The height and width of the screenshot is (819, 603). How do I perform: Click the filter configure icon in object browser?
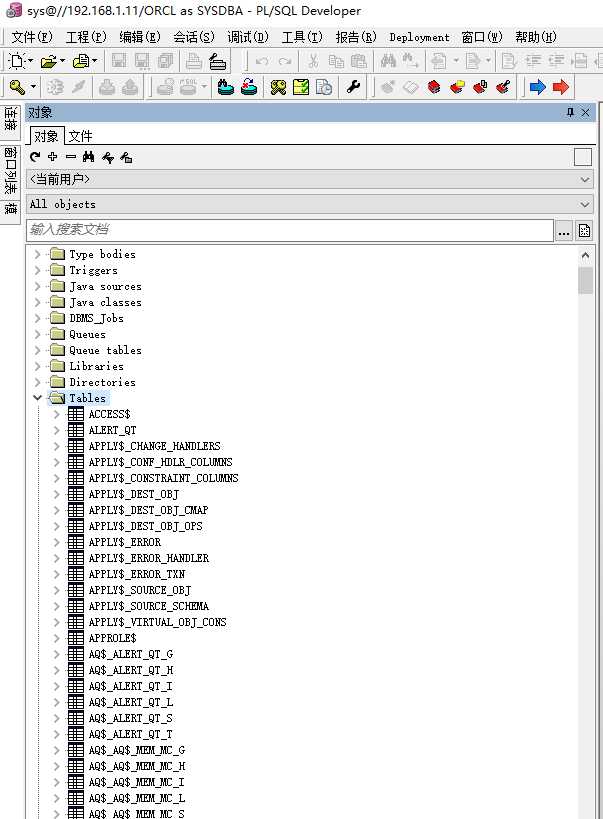pyautogui.click(x=108, y=157)
